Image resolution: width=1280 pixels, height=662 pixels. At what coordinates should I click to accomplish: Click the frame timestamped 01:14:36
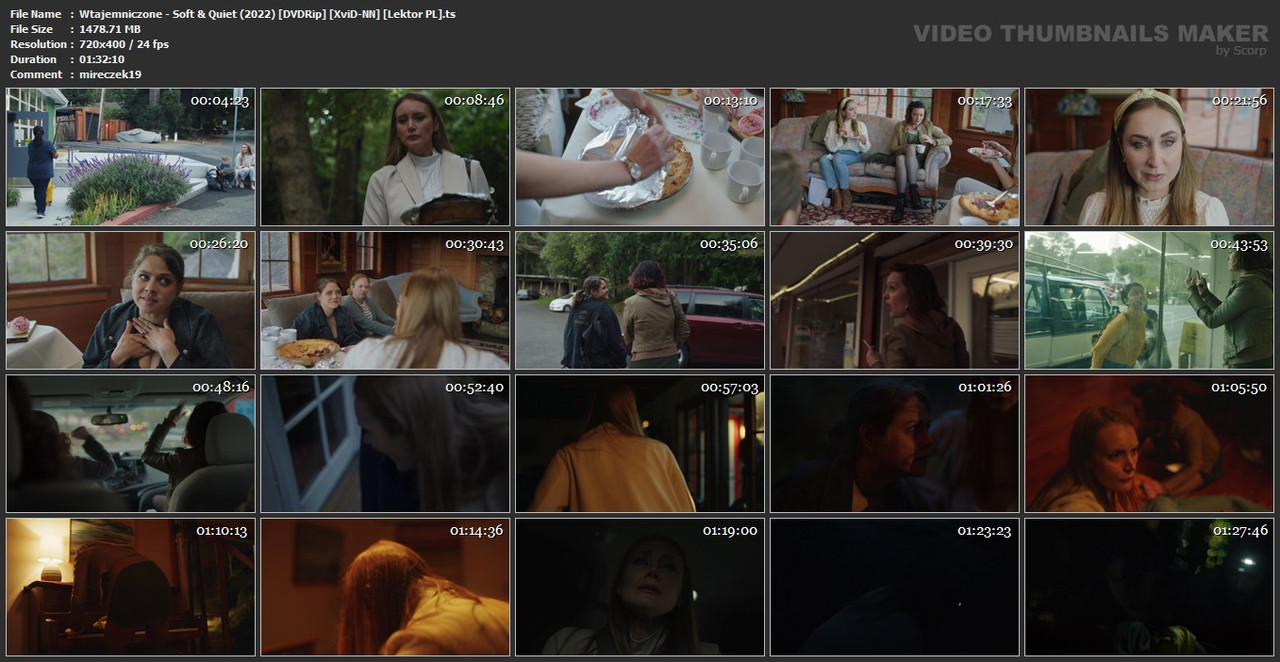[385, 587]
